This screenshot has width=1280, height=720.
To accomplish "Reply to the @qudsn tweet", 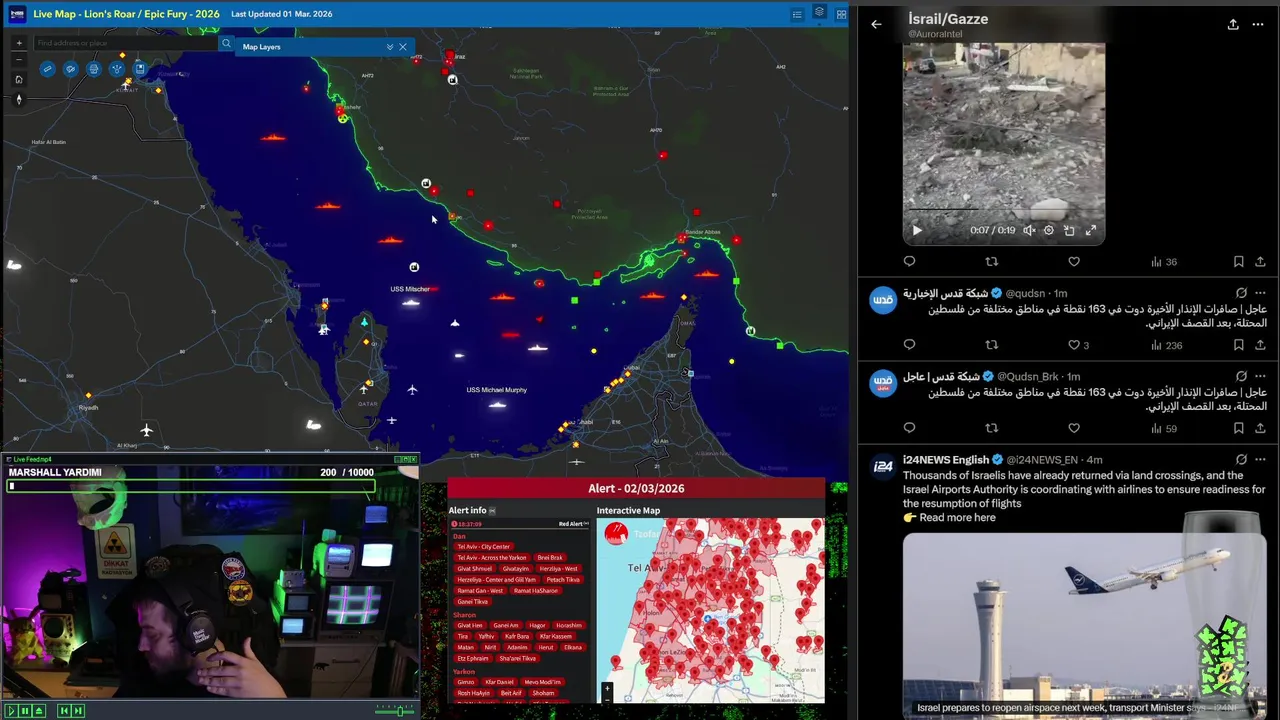I will (x=909, y=345).
